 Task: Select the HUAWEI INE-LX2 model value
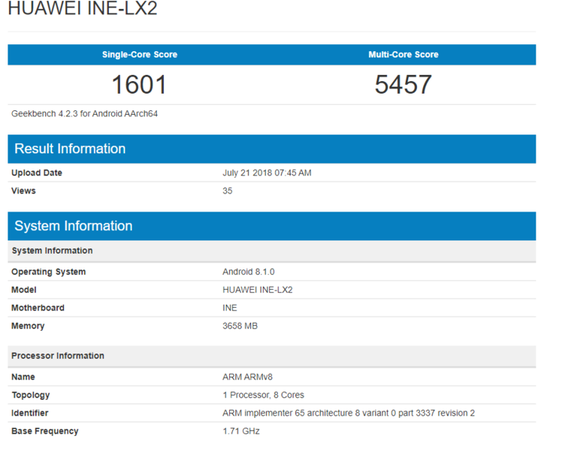pyautogui.click(x=258, y=290)
